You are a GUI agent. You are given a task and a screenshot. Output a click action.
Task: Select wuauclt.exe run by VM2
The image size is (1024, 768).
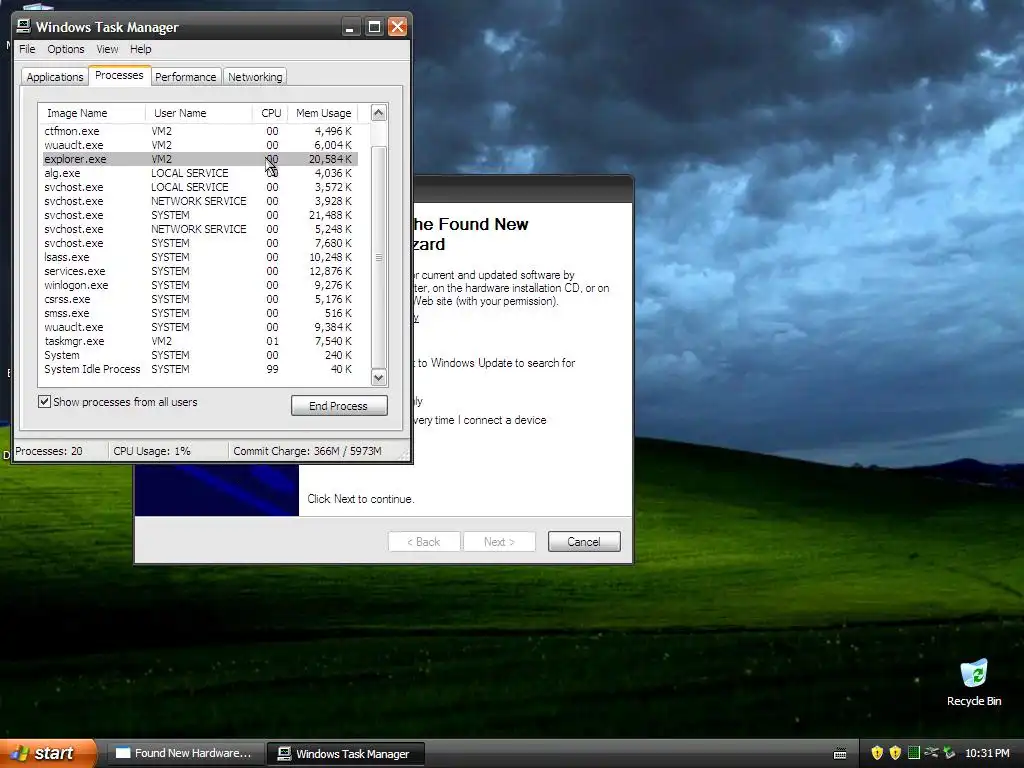199,145
